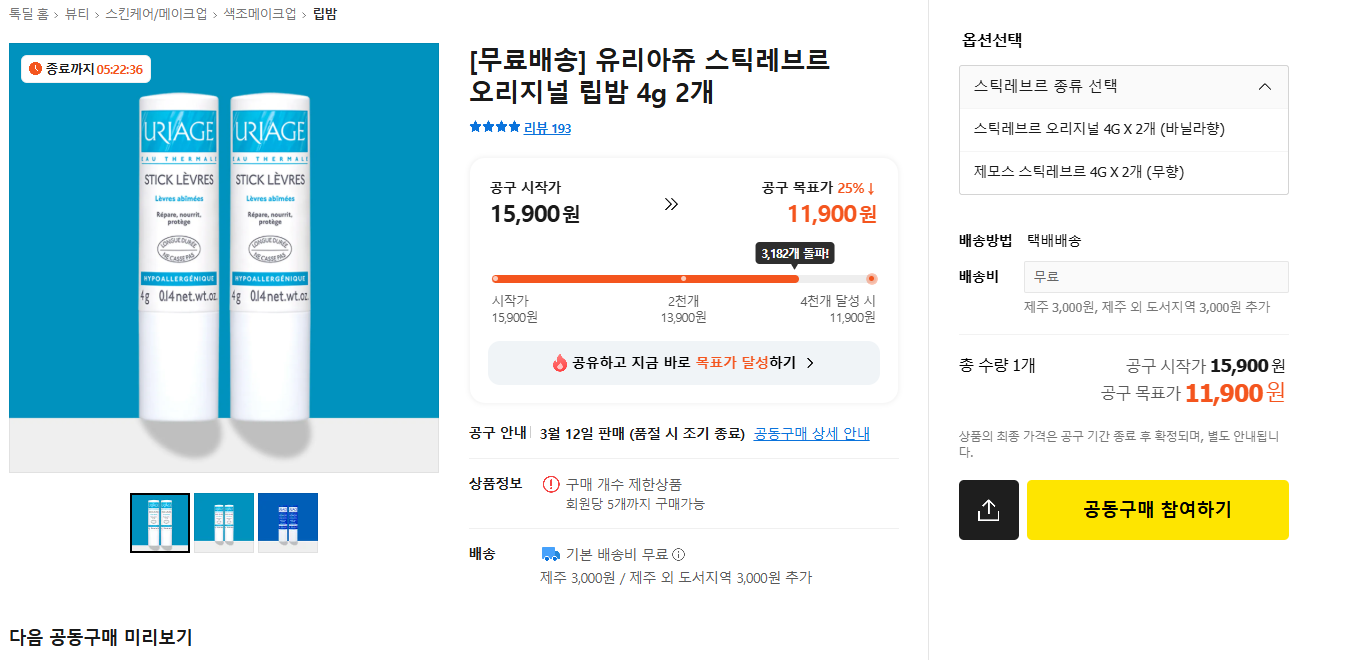Click the fire icon in share banner
Viewport: 1346px width, 660px height.
(x=560, y=363)
